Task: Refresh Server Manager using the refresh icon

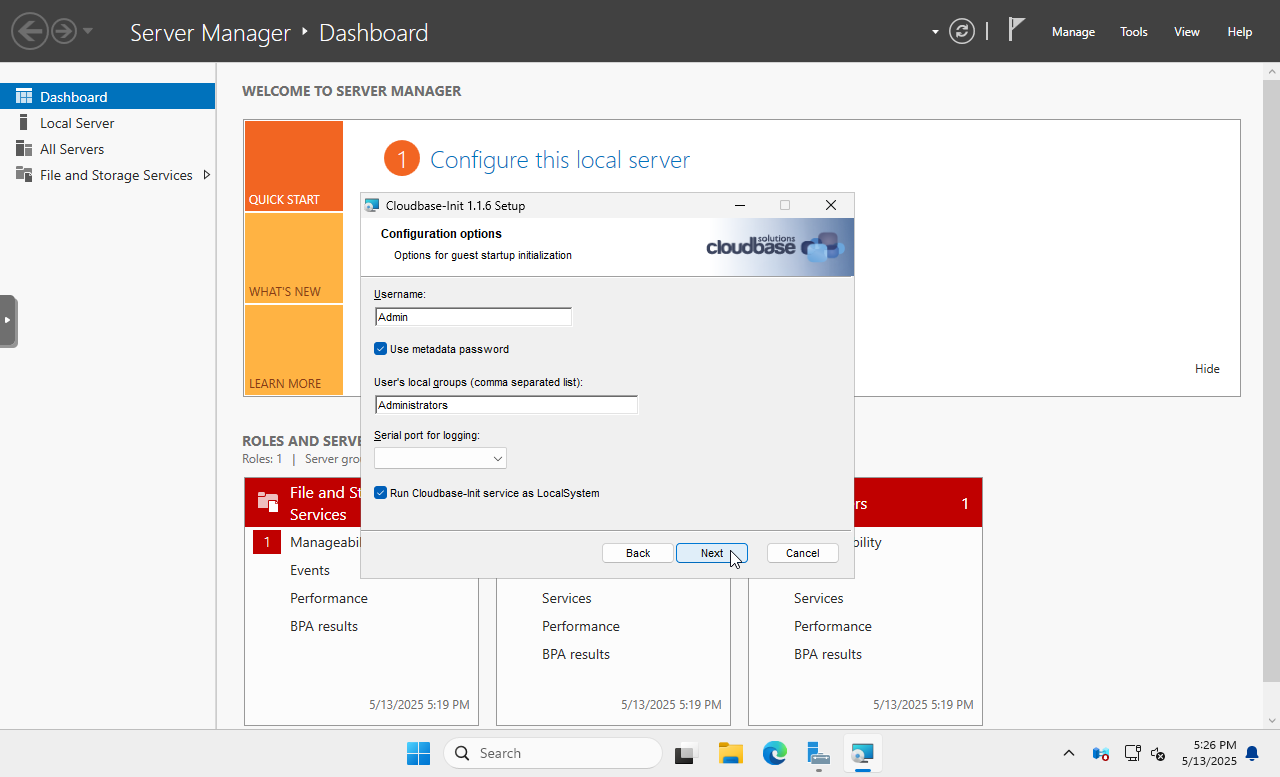Action: (961, 31)
